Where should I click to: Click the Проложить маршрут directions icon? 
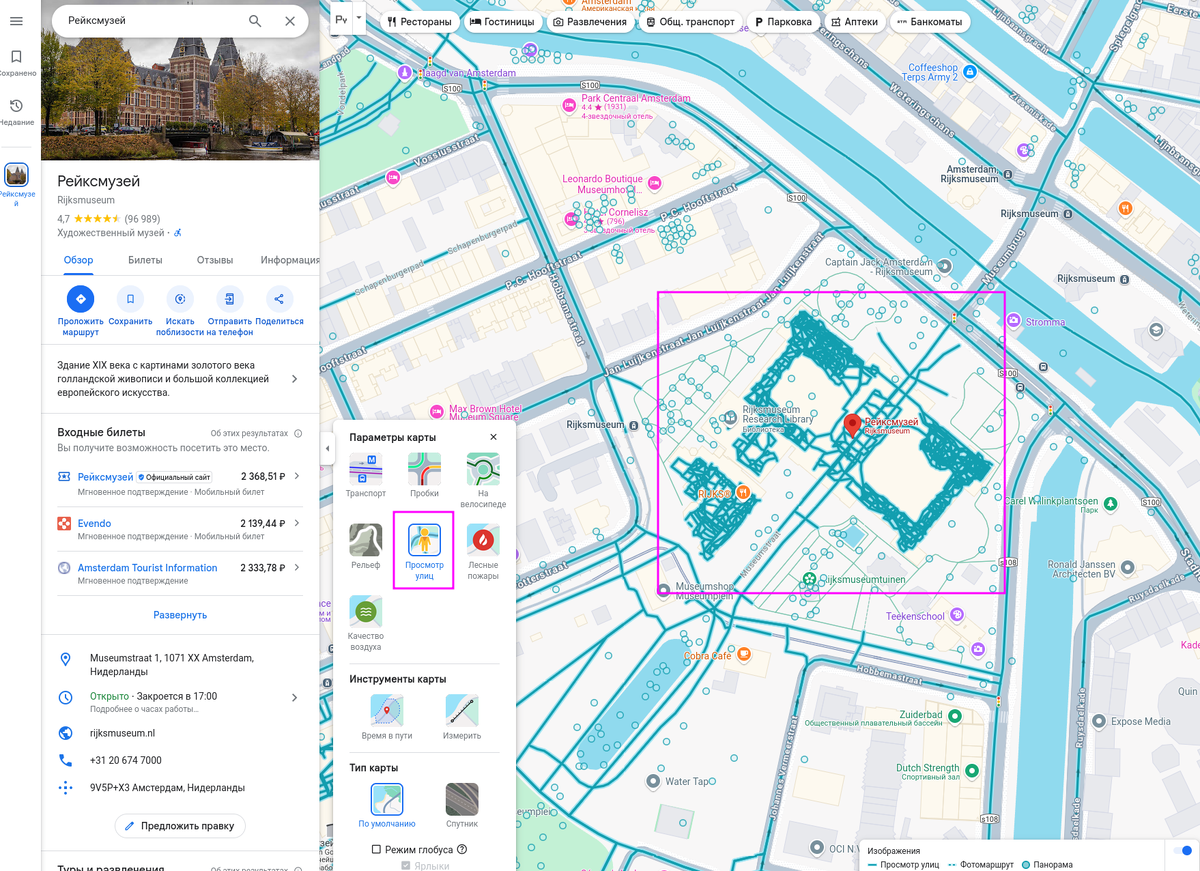tap(81, 298)
